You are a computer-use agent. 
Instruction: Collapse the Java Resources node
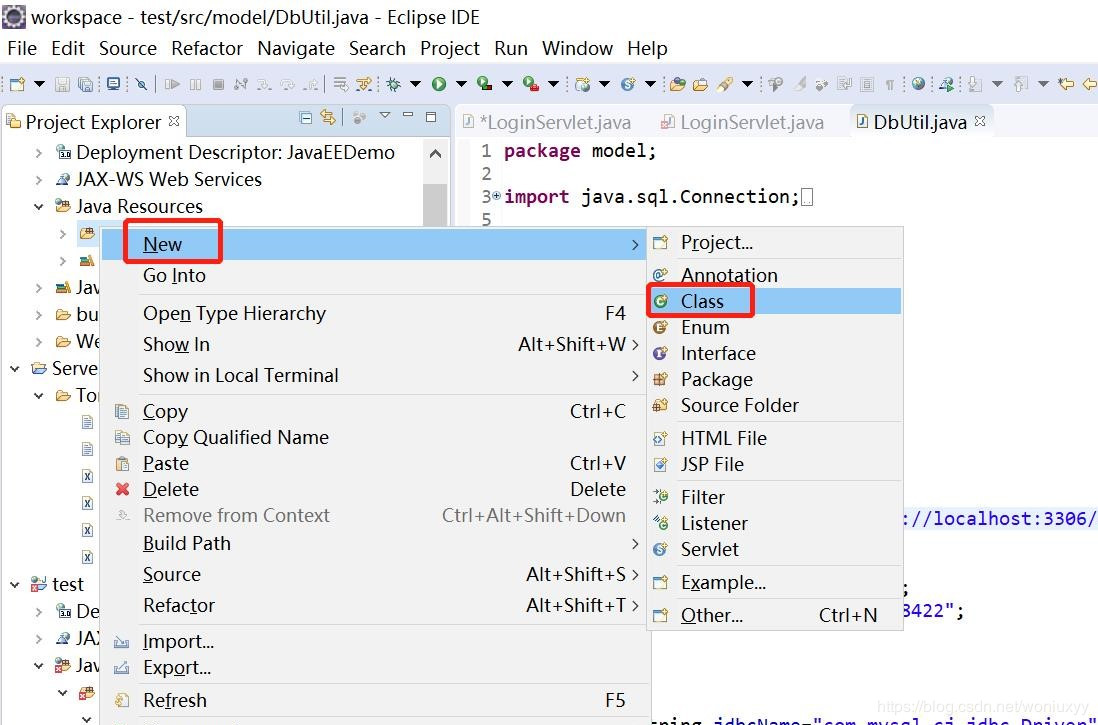(x=39, y=207)
